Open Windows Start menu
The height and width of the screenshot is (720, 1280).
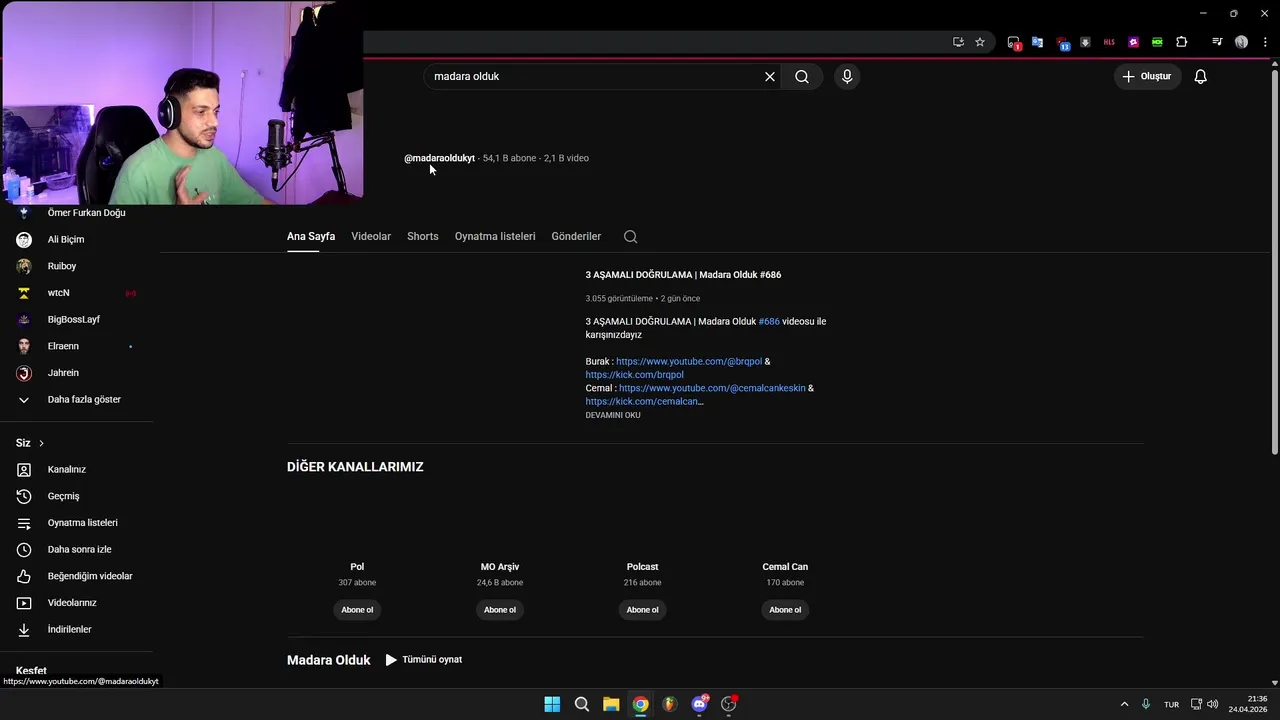552,704
